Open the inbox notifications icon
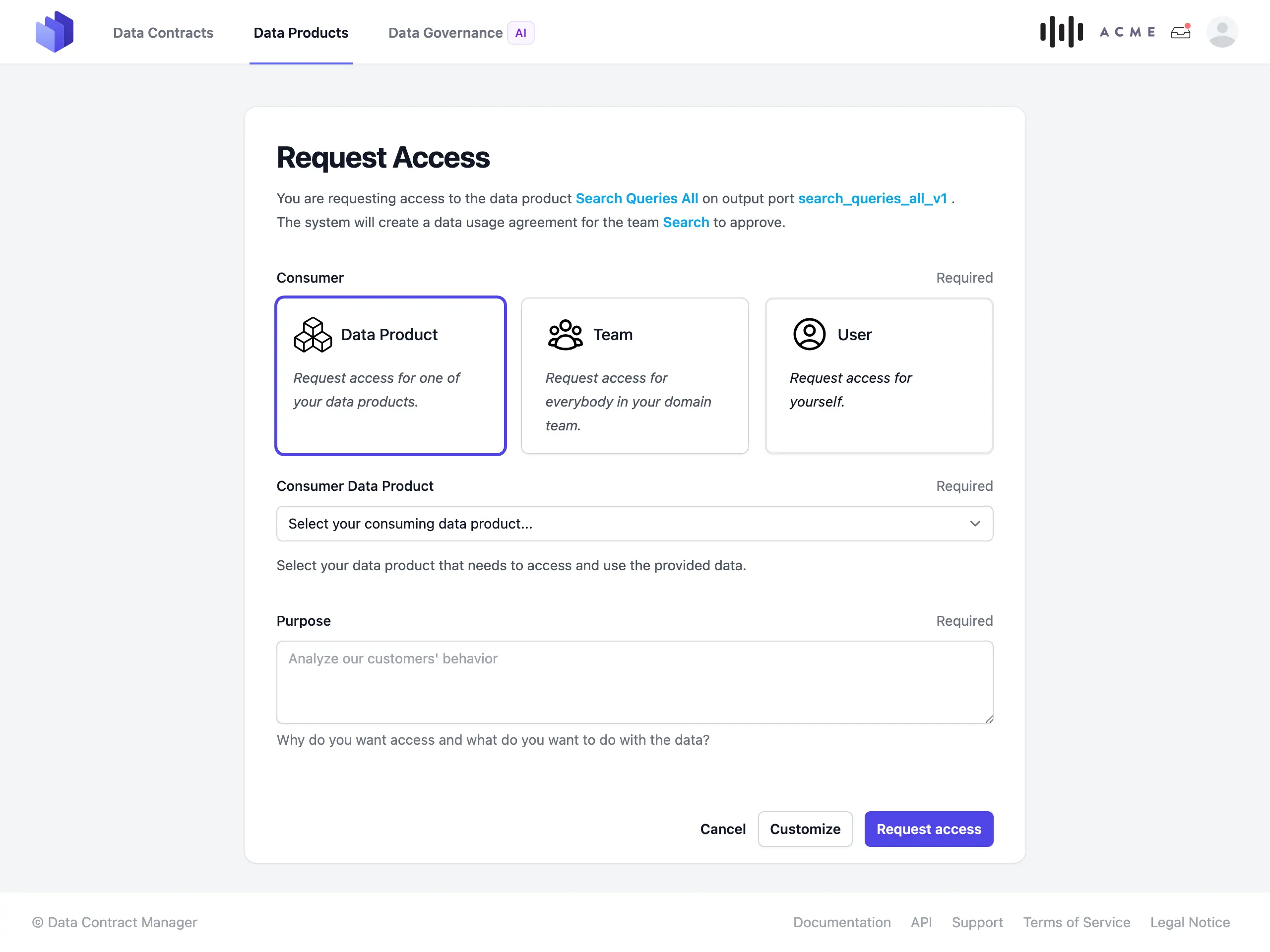Image resolution: width=1270 pixels, height=952 pixels. point(1180,32)
